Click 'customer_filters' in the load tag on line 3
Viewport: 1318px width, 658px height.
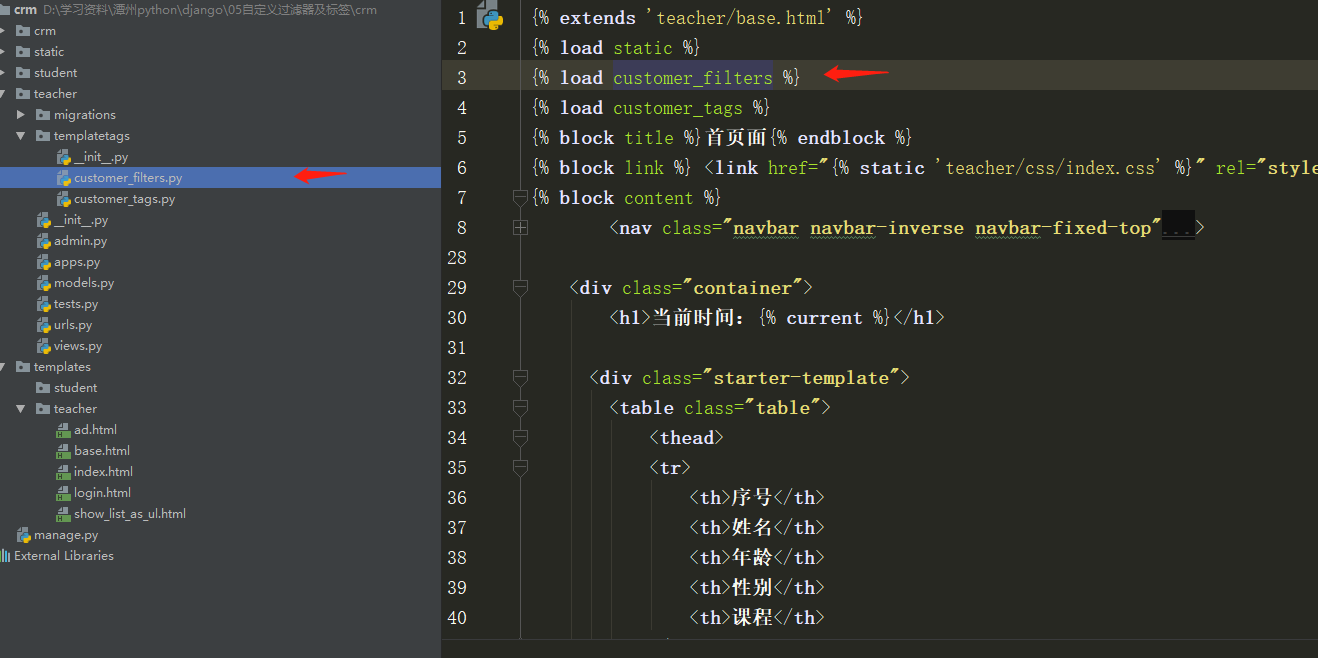693,78
